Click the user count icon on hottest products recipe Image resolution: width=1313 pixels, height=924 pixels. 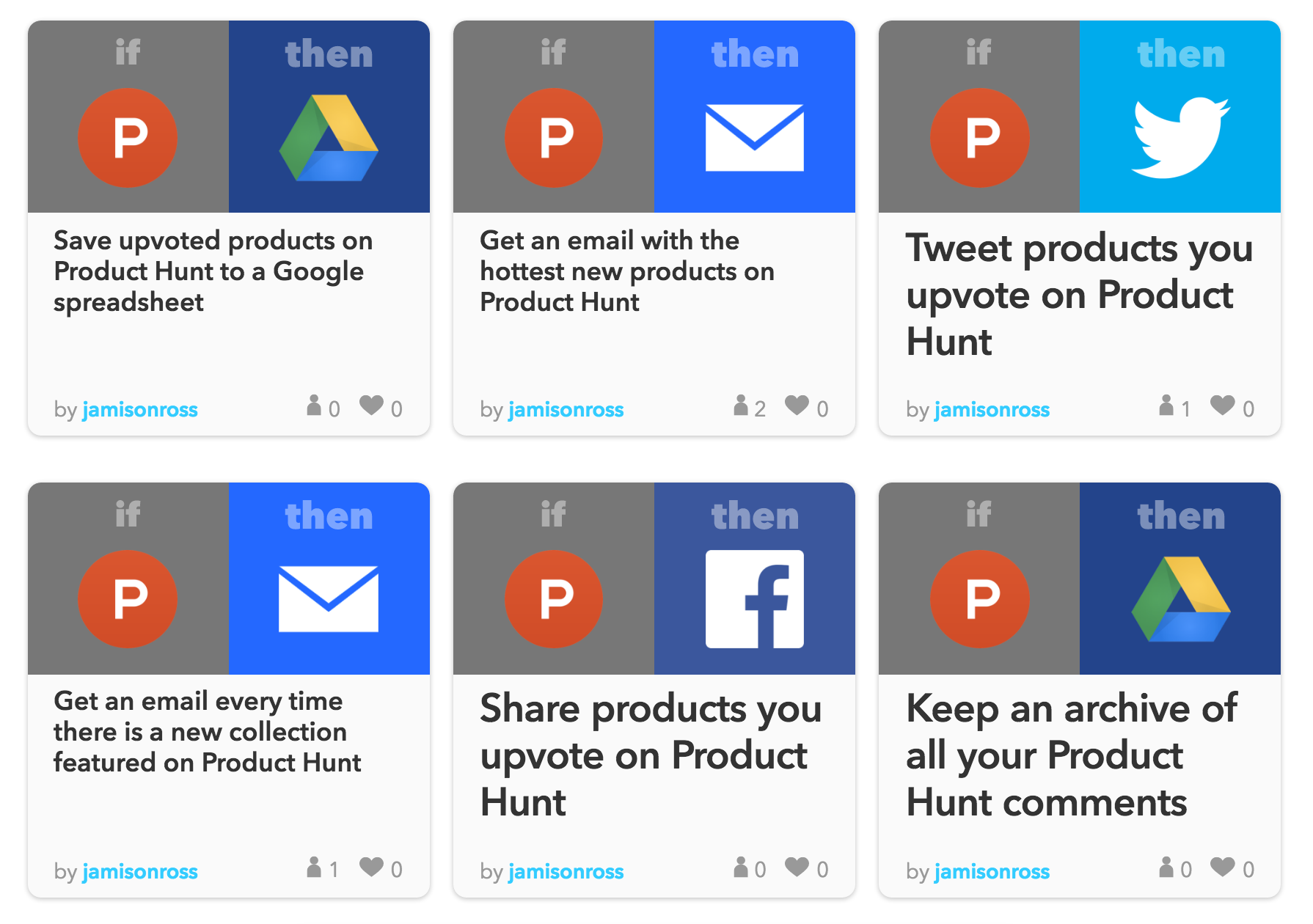tap(741, 405)
